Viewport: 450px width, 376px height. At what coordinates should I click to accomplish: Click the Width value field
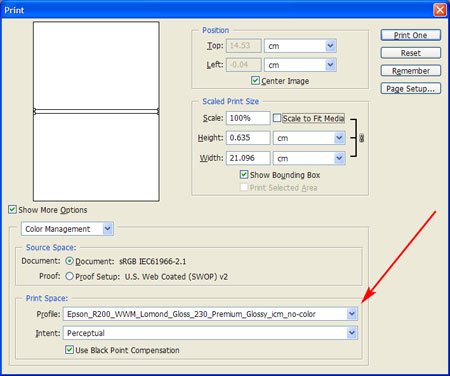pyautogui.click(x=248, y=158)
